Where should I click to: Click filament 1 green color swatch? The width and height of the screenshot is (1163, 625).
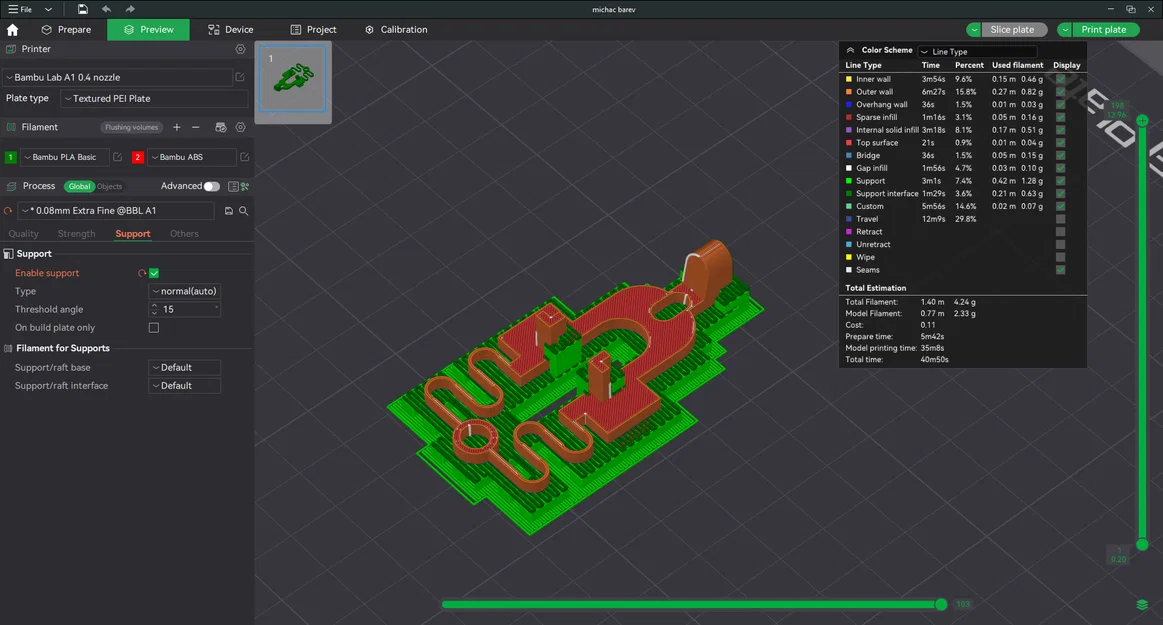tap(10, 157)
